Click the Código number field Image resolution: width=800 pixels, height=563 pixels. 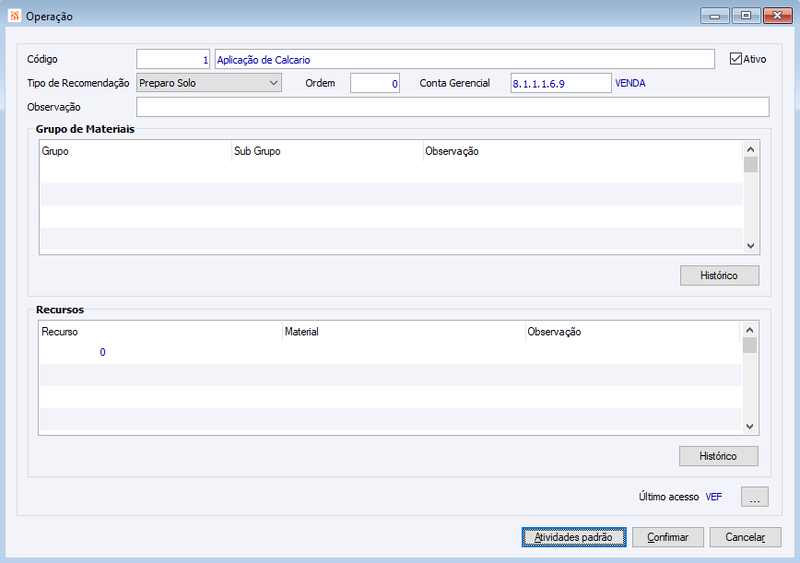tap(173, 59)
